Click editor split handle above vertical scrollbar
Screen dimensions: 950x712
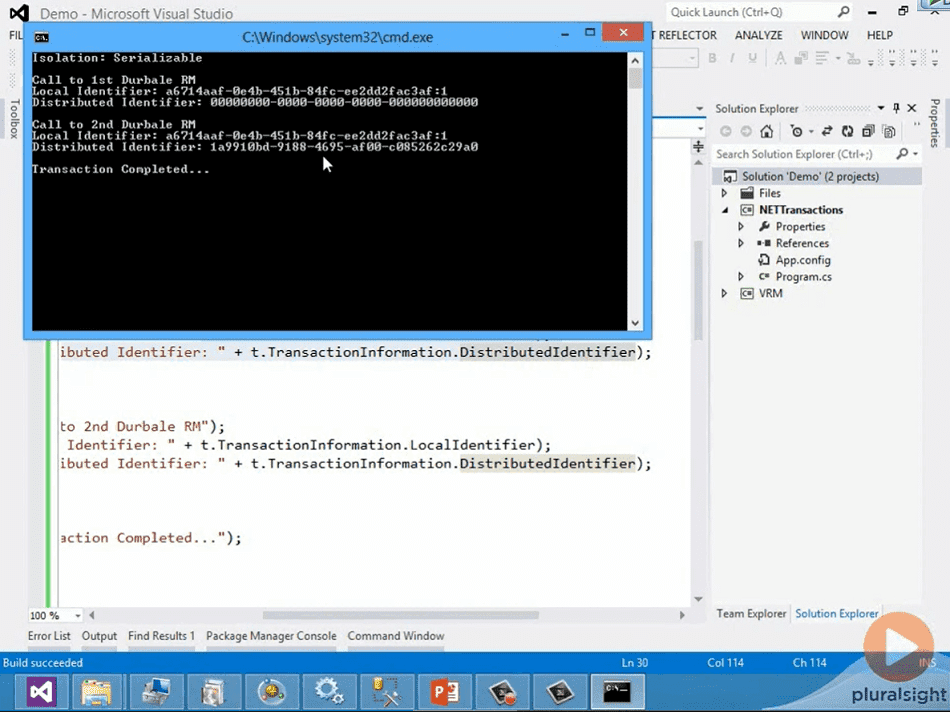(699, 147)
